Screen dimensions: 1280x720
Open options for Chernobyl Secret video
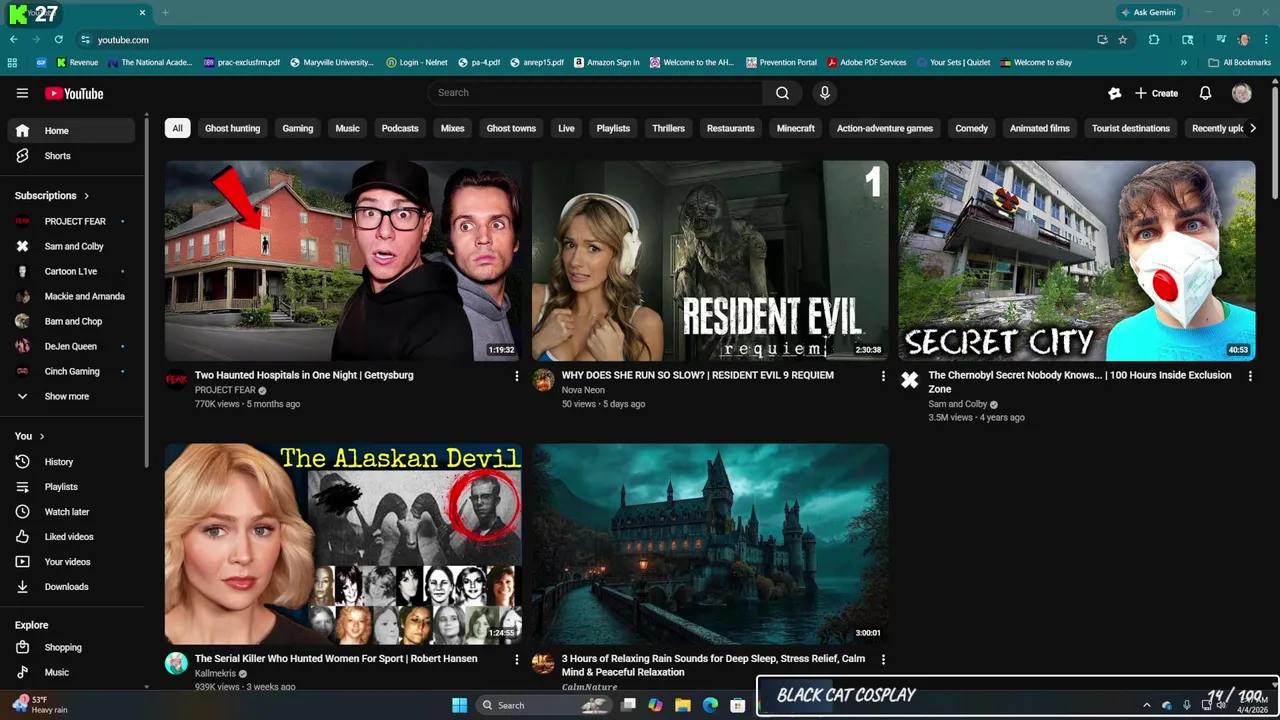coord(1250,376)
